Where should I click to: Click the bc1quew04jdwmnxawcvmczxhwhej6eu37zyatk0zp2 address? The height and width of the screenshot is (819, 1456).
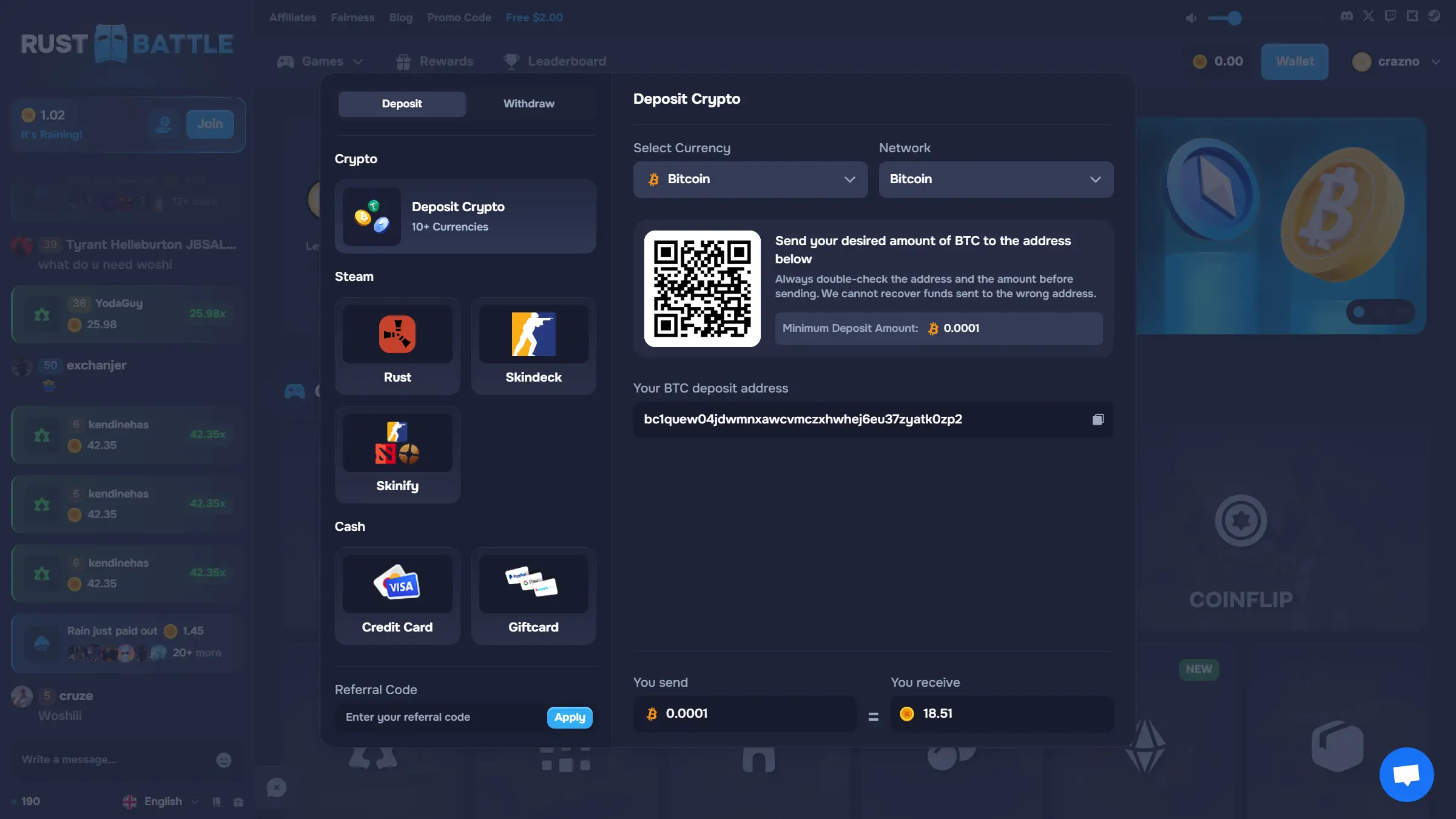tap(803, 419)
